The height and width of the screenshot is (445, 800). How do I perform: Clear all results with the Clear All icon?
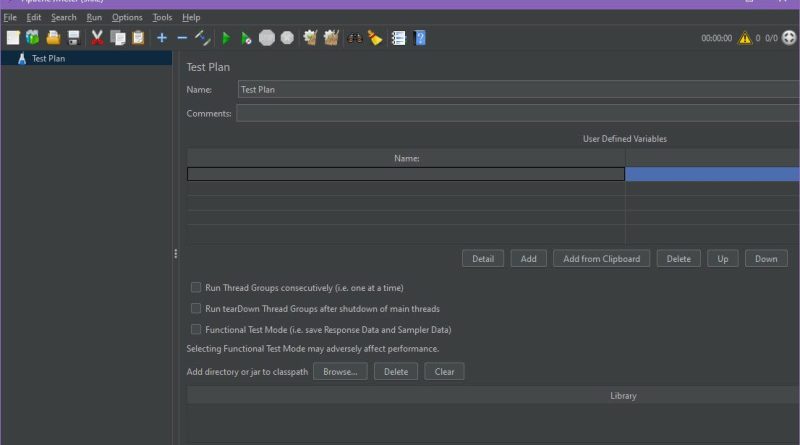pos(331,38)
